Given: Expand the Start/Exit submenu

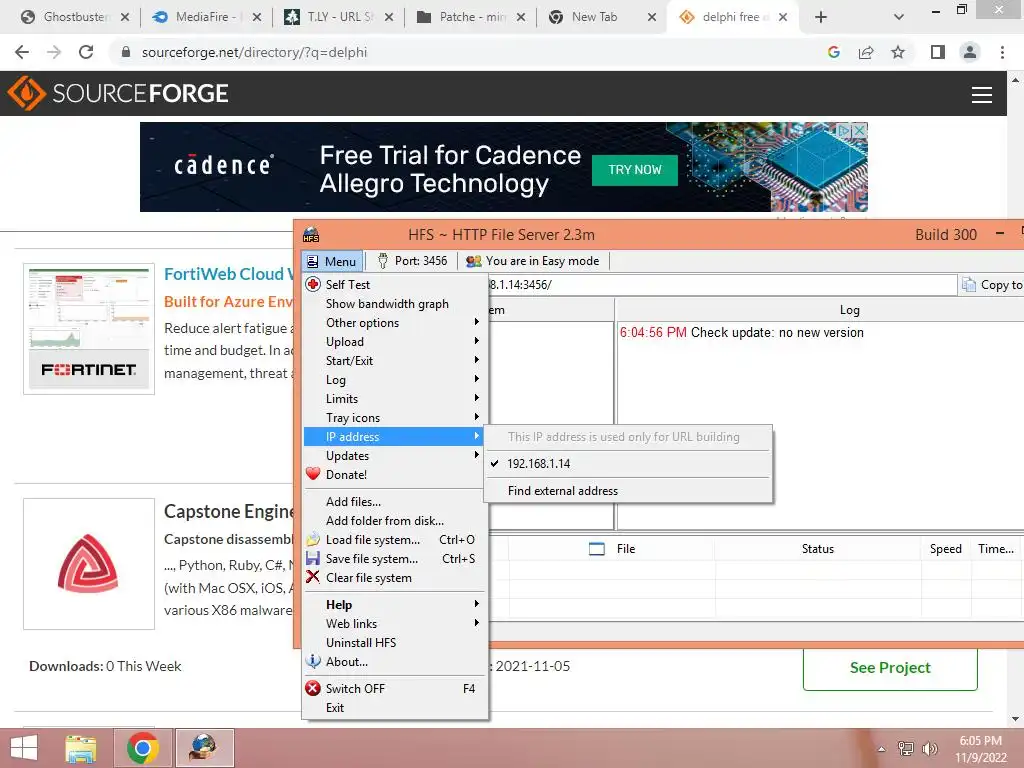Looking at the screenshot, I should pyautogui.click(x=396, y=360).
